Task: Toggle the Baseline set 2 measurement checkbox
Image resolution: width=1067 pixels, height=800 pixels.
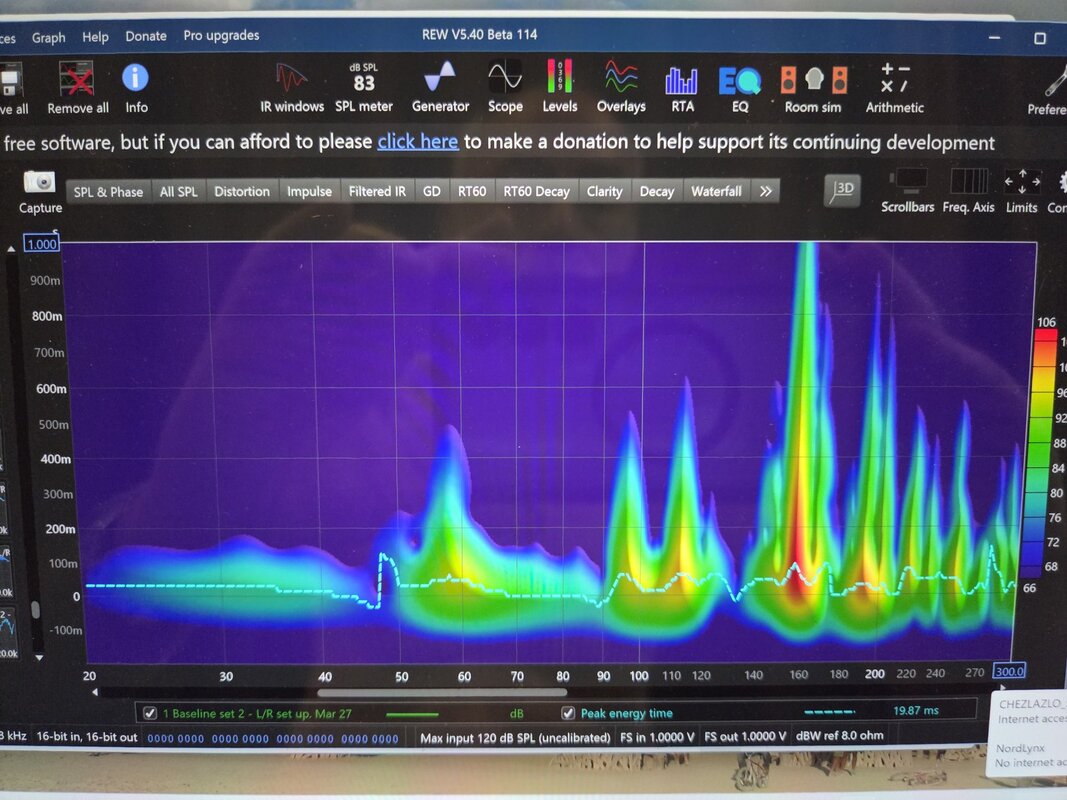Action: [x=150, y=713]
